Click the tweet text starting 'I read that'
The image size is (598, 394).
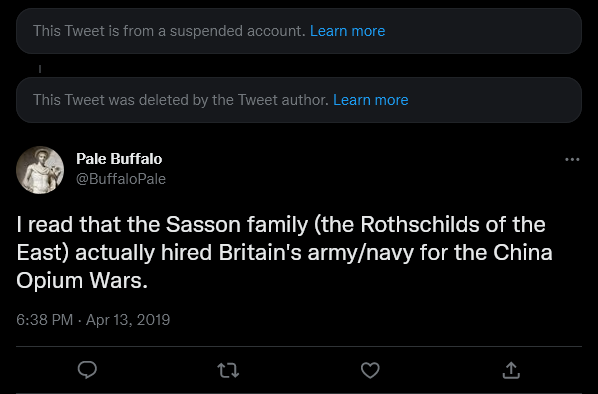point(284,252)
